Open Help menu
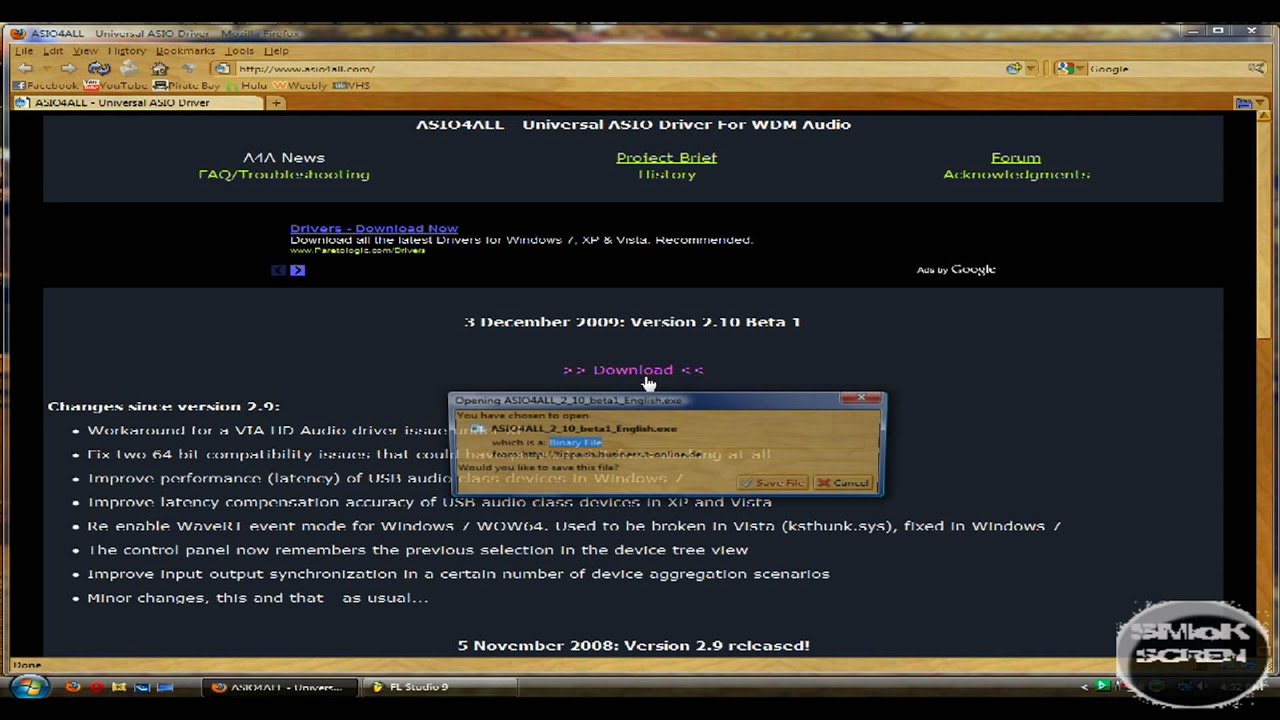1280x720 pixels. pyautogui.click(x=276, y=51)
